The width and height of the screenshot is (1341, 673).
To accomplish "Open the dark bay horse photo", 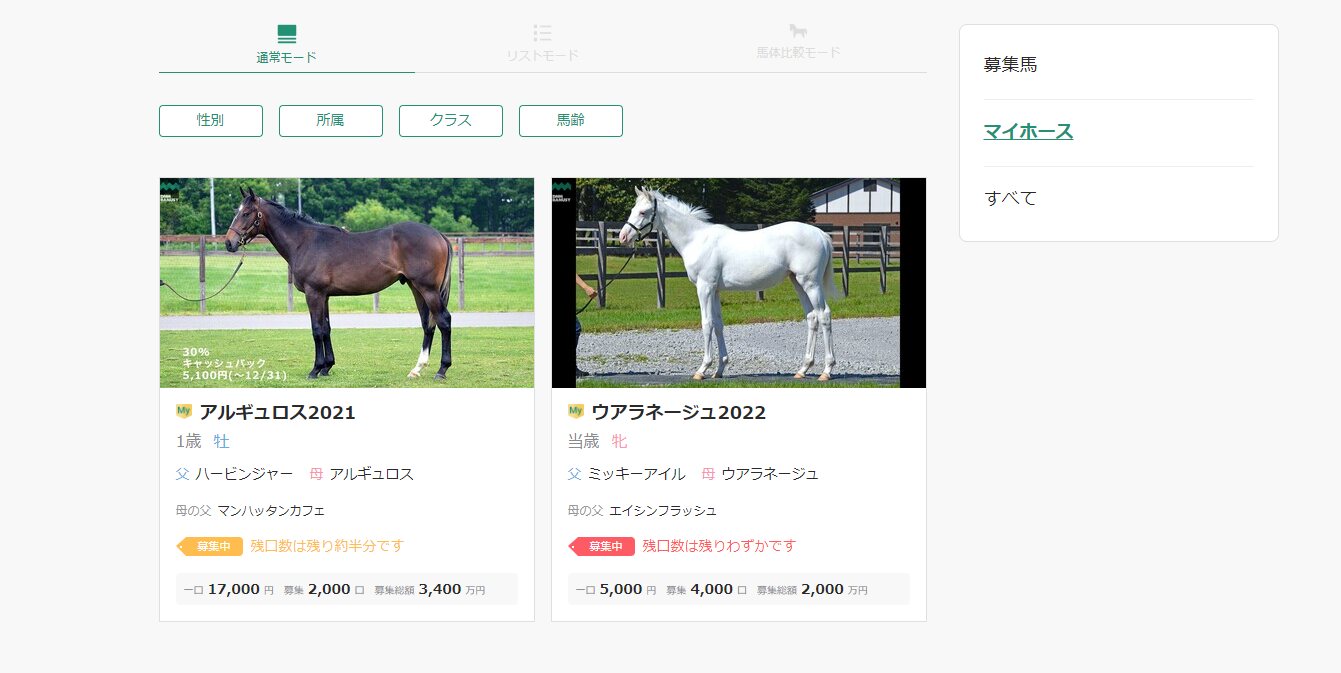I will (347, 283).
